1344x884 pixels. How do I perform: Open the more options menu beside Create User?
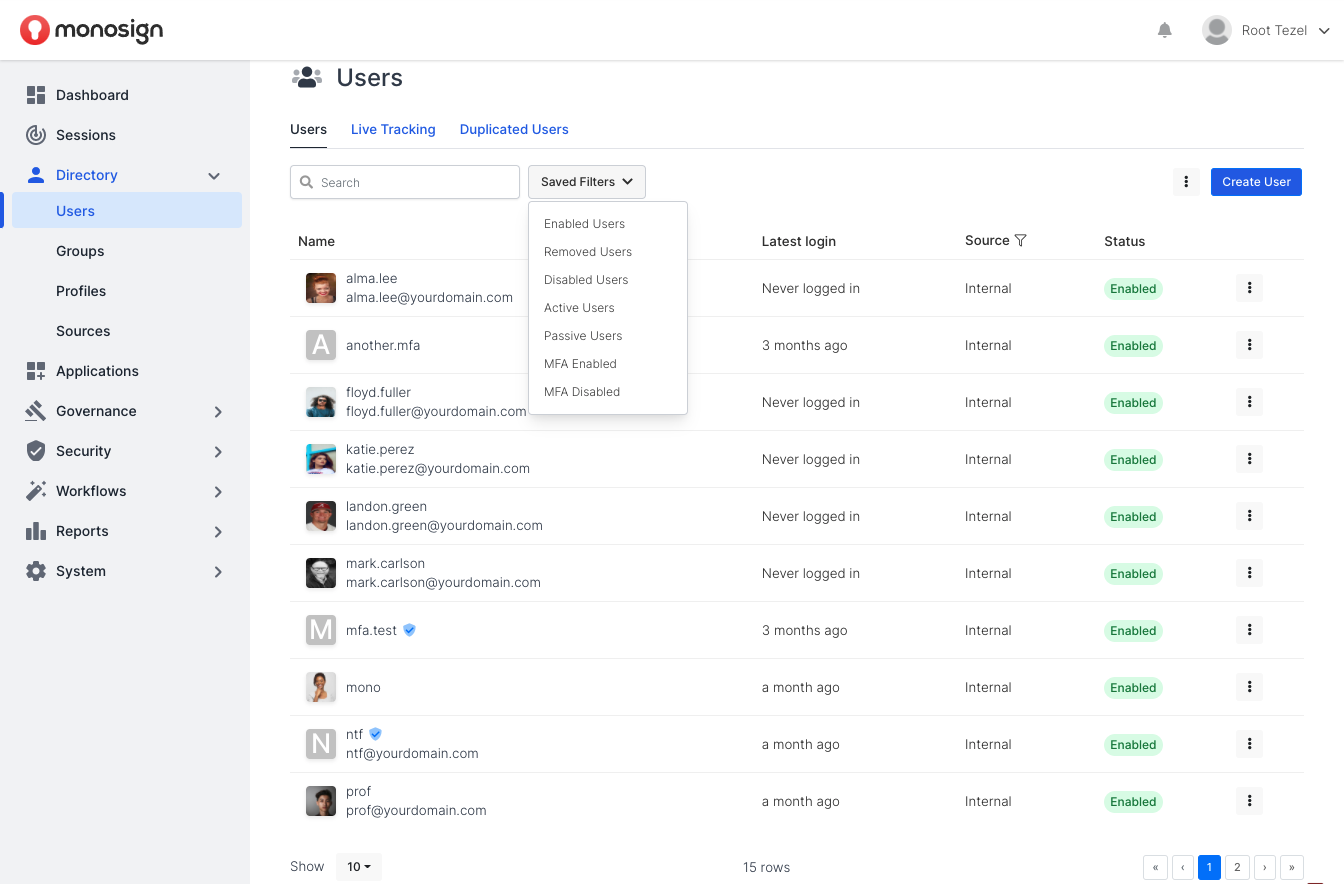tap(1186, 182)
